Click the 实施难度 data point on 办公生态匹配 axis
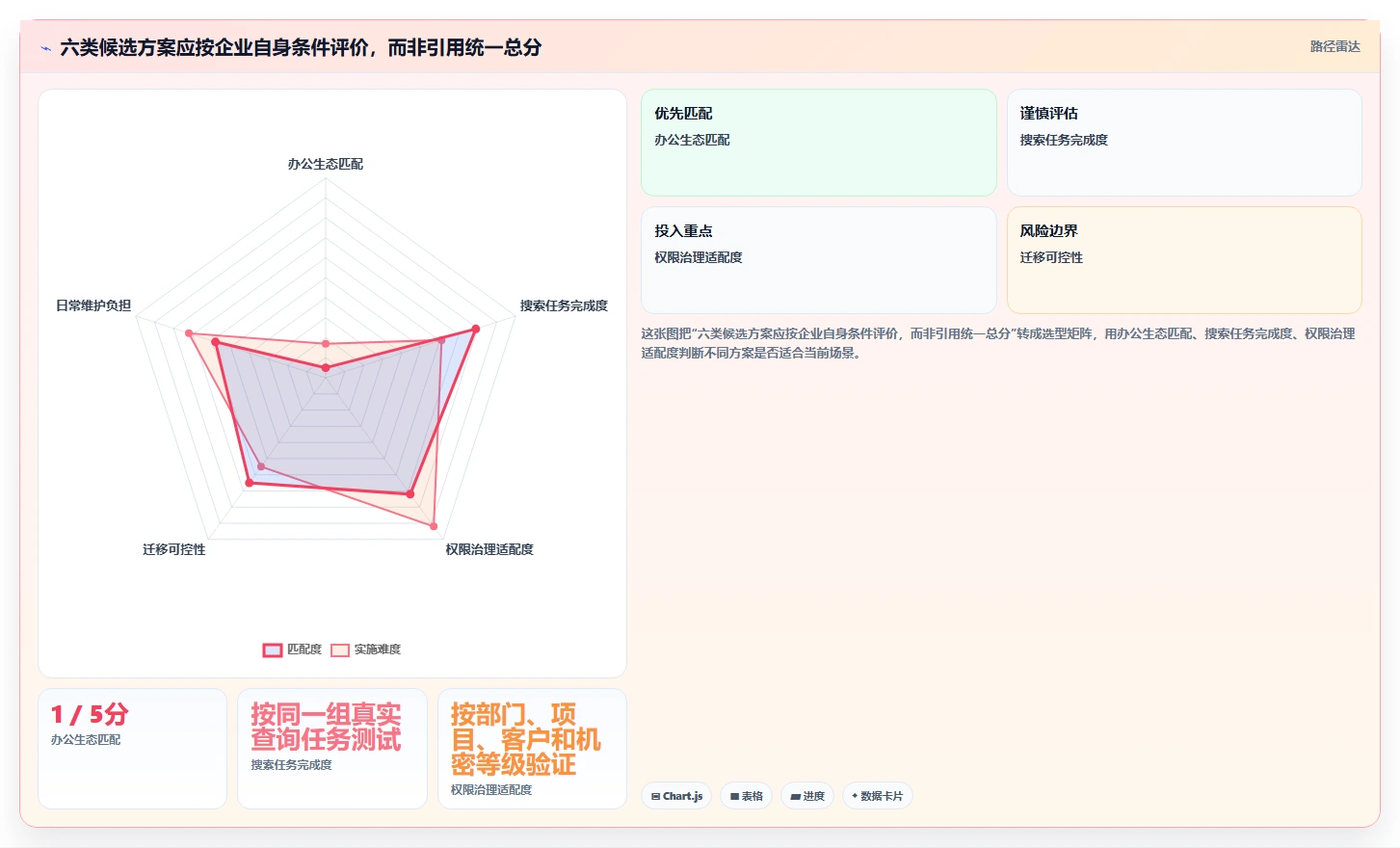The image size is (1400, 848). [326, 344]
